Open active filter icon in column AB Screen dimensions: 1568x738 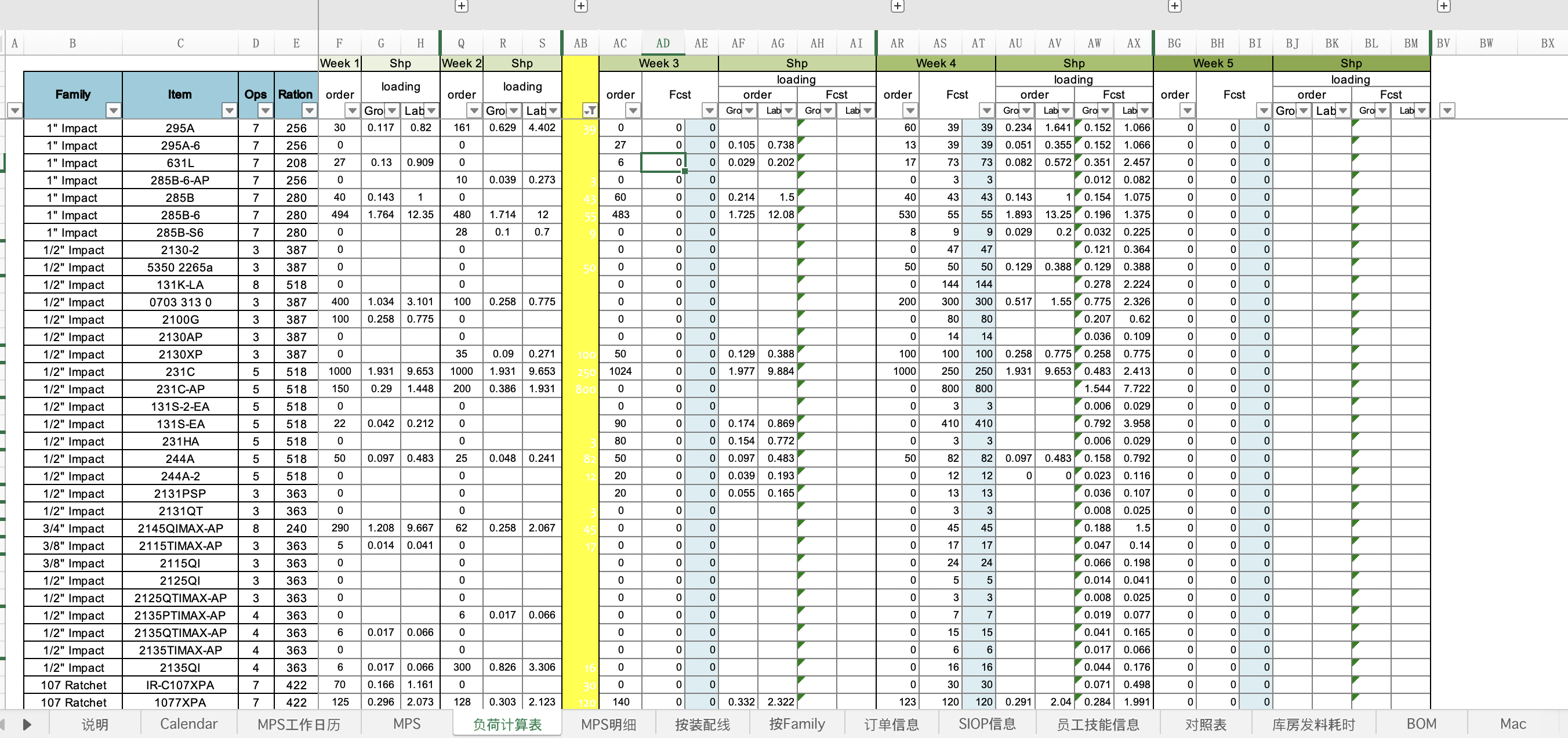point(589,111)
